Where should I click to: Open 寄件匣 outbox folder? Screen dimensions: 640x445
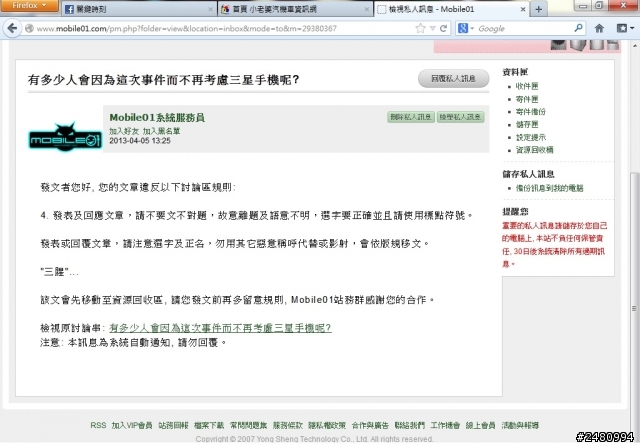pos(527,99)
